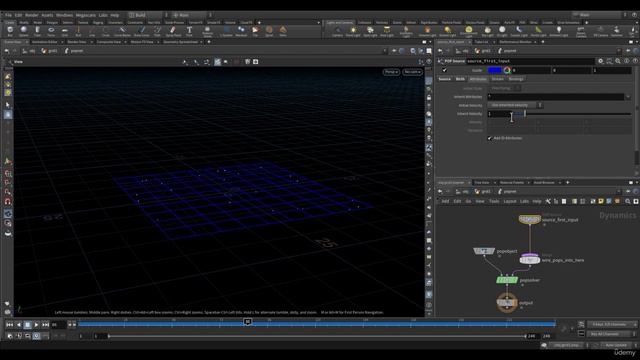
Task: Add a Point Light from shelf
Action: [x=353, y=31]
